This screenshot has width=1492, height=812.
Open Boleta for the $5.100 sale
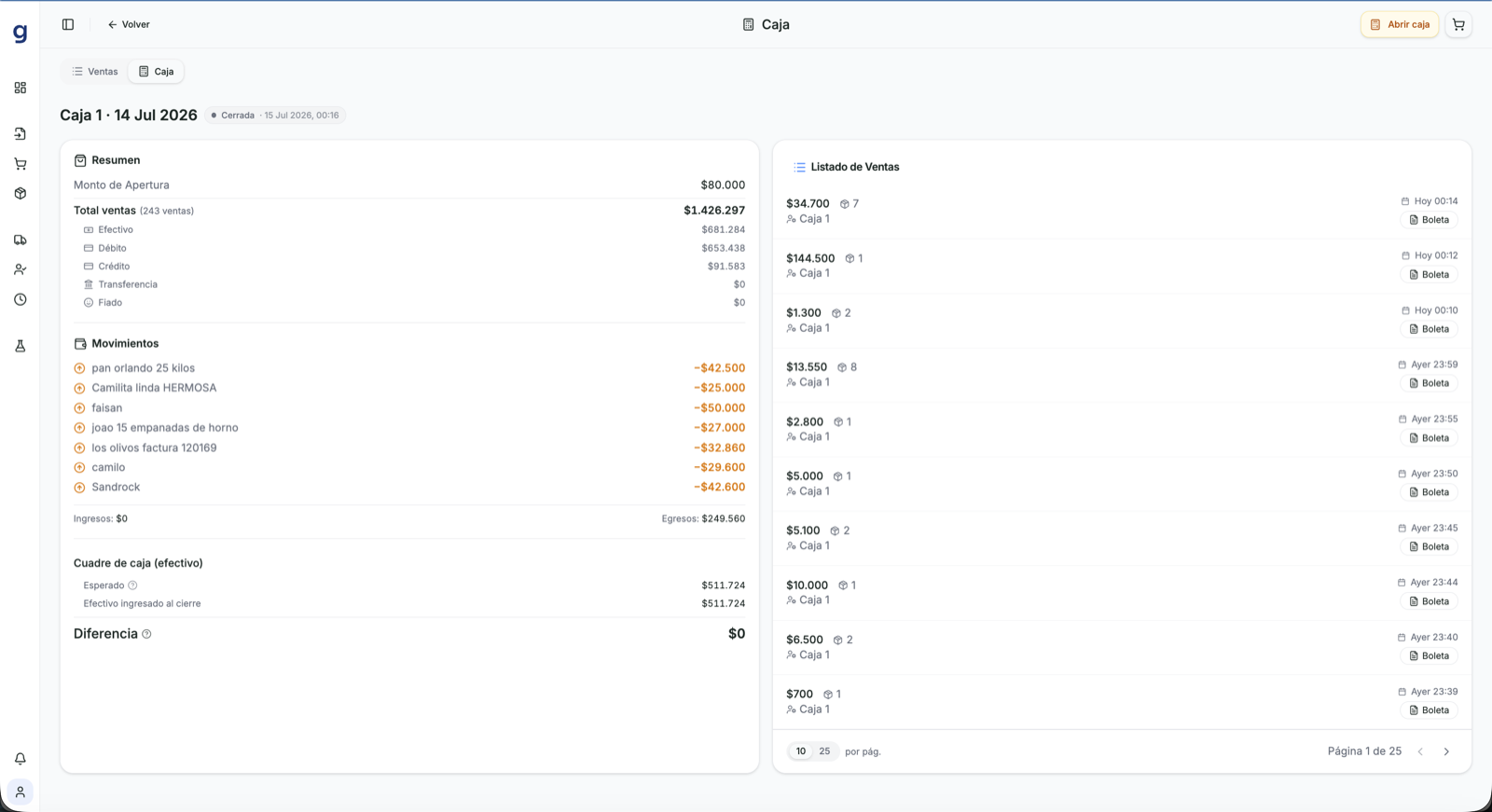pos(1429,547)
